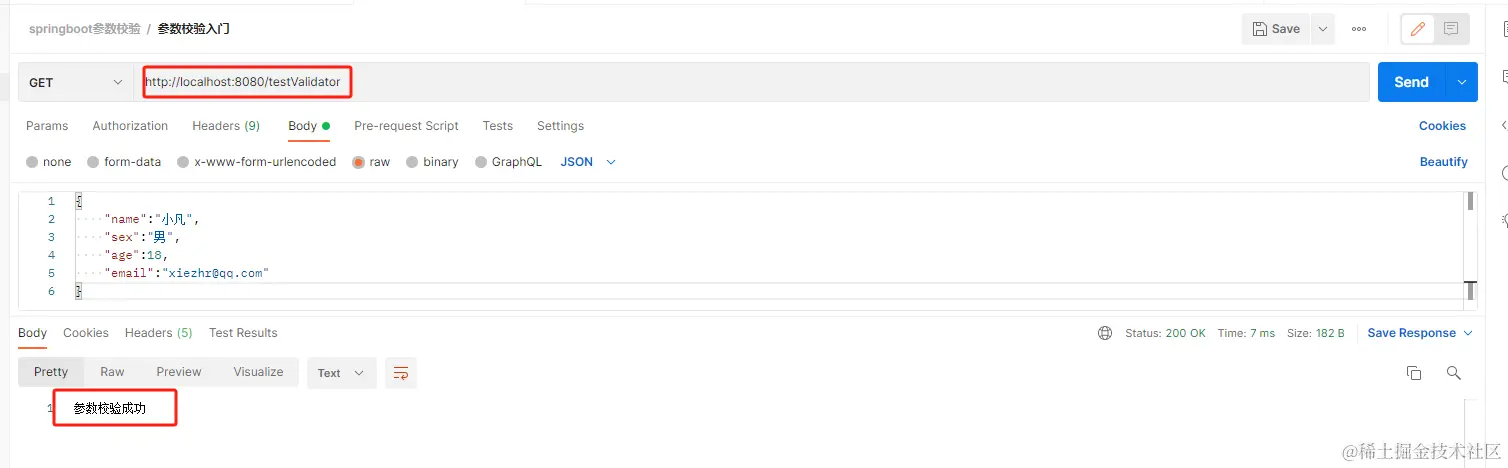Open the Cookies link
This screenshot has height=468, width=1508.
[x=1442, y=126]
